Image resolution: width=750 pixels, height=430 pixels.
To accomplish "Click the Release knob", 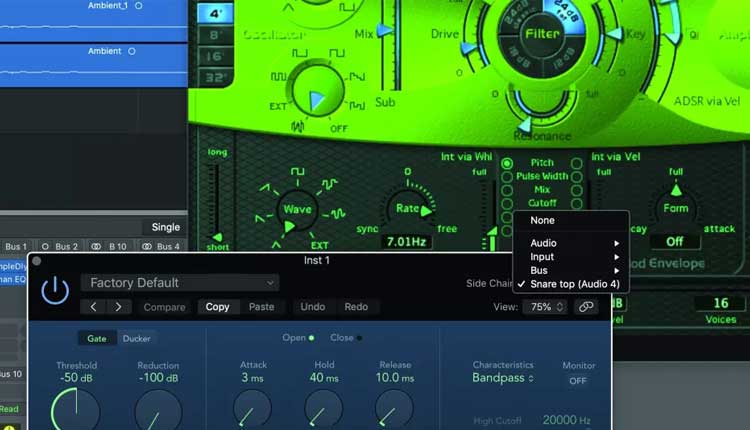I will click(x=395, y=409).
